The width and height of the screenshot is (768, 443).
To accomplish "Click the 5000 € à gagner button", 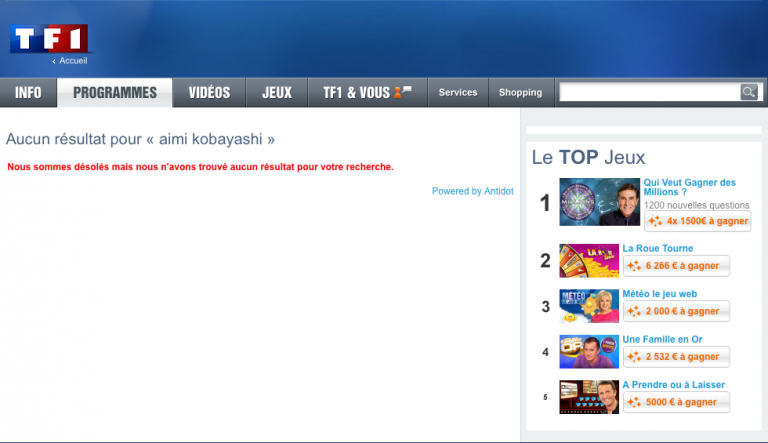I will tap(676, 402).
